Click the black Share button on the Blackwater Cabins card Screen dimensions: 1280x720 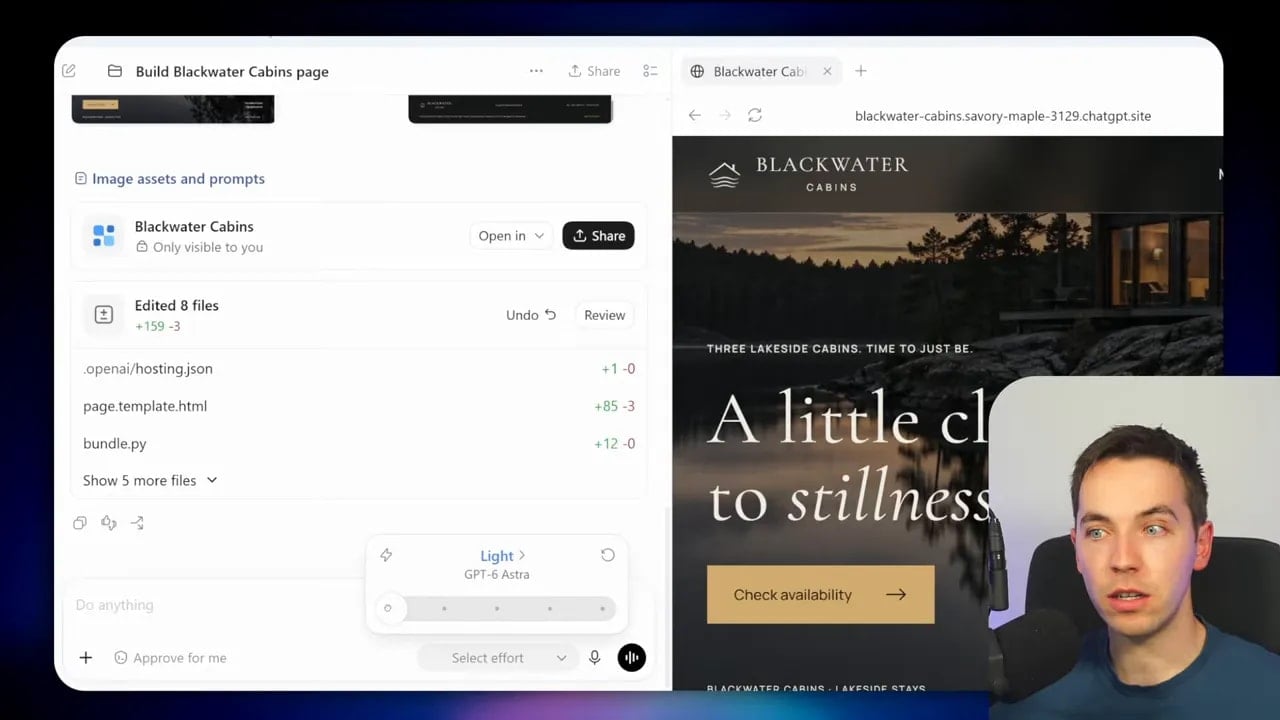[598, 236]
